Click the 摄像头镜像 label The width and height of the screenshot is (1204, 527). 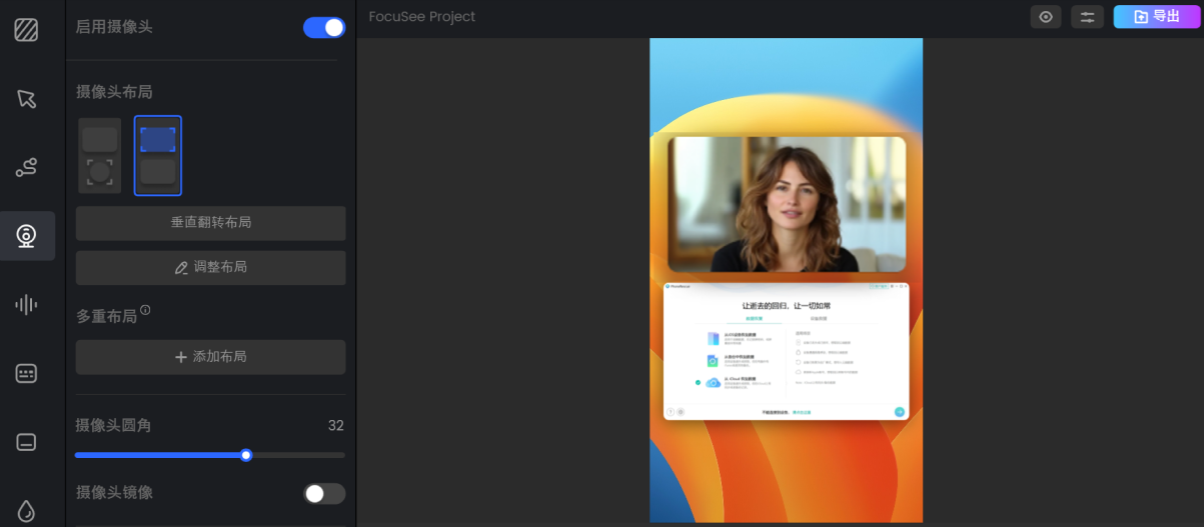pos(114,492)
